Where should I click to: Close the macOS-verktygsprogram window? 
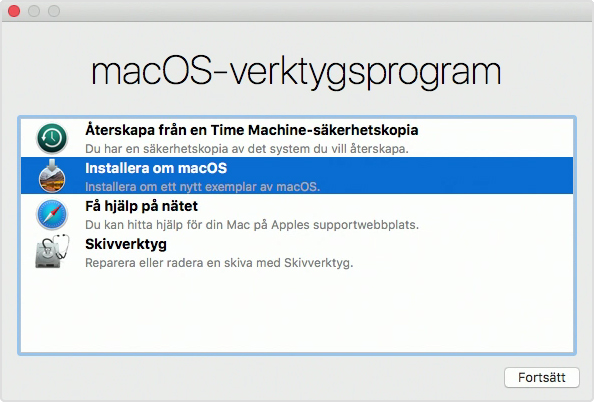coord(14,11)
